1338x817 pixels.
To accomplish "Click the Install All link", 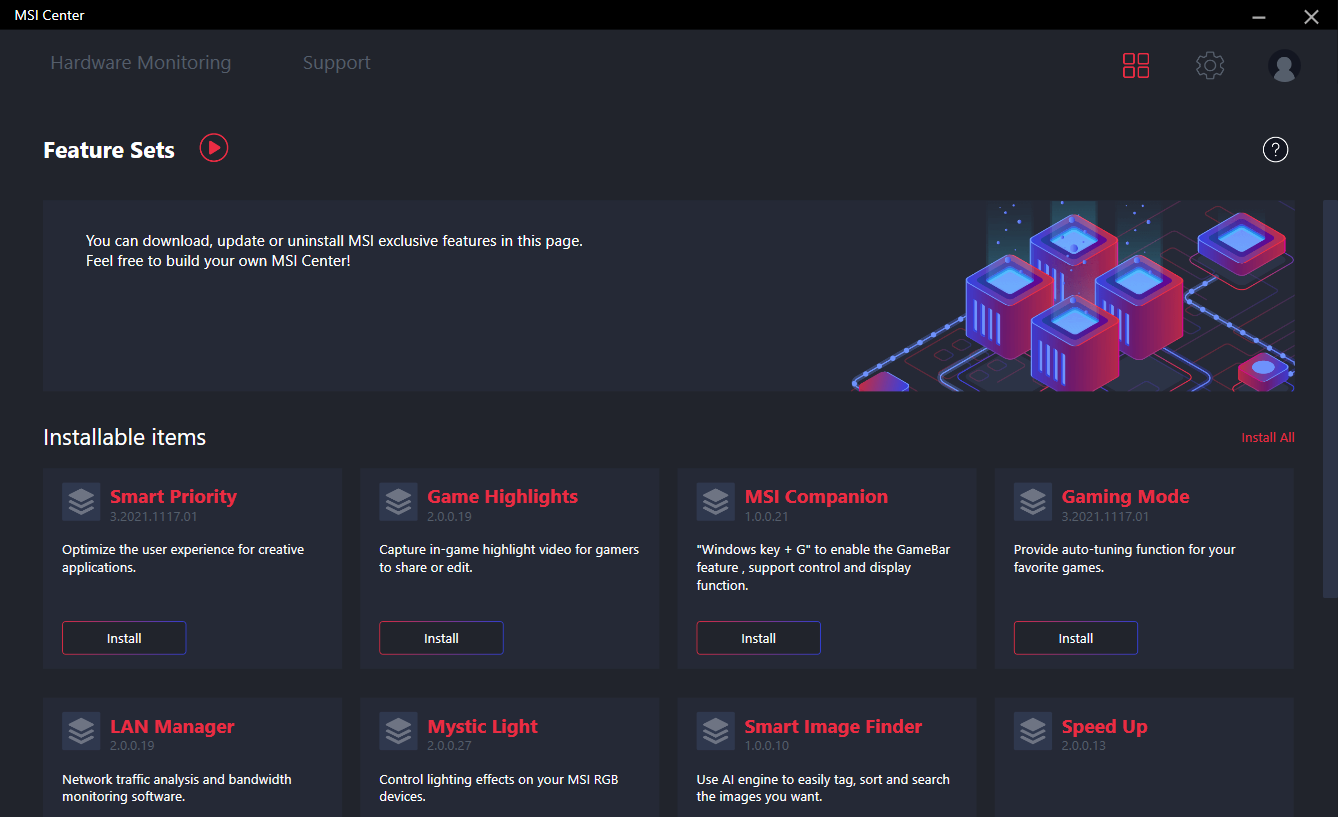I will (1268, 437).
